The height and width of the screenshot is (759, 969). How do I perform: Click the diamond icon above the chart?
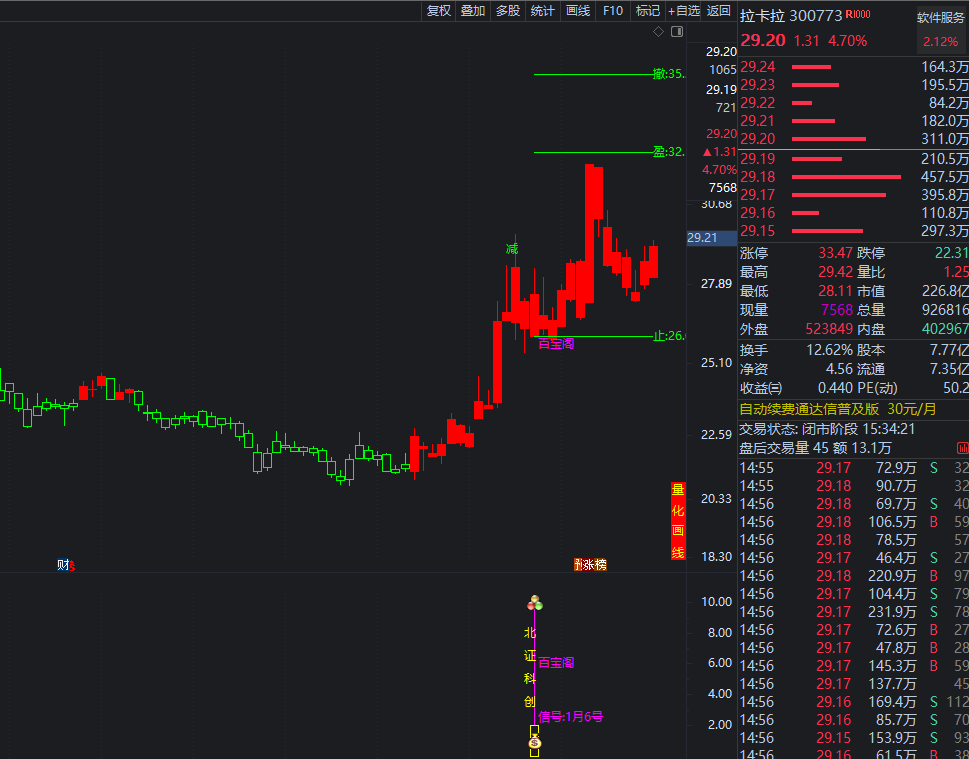pos(658,32)
